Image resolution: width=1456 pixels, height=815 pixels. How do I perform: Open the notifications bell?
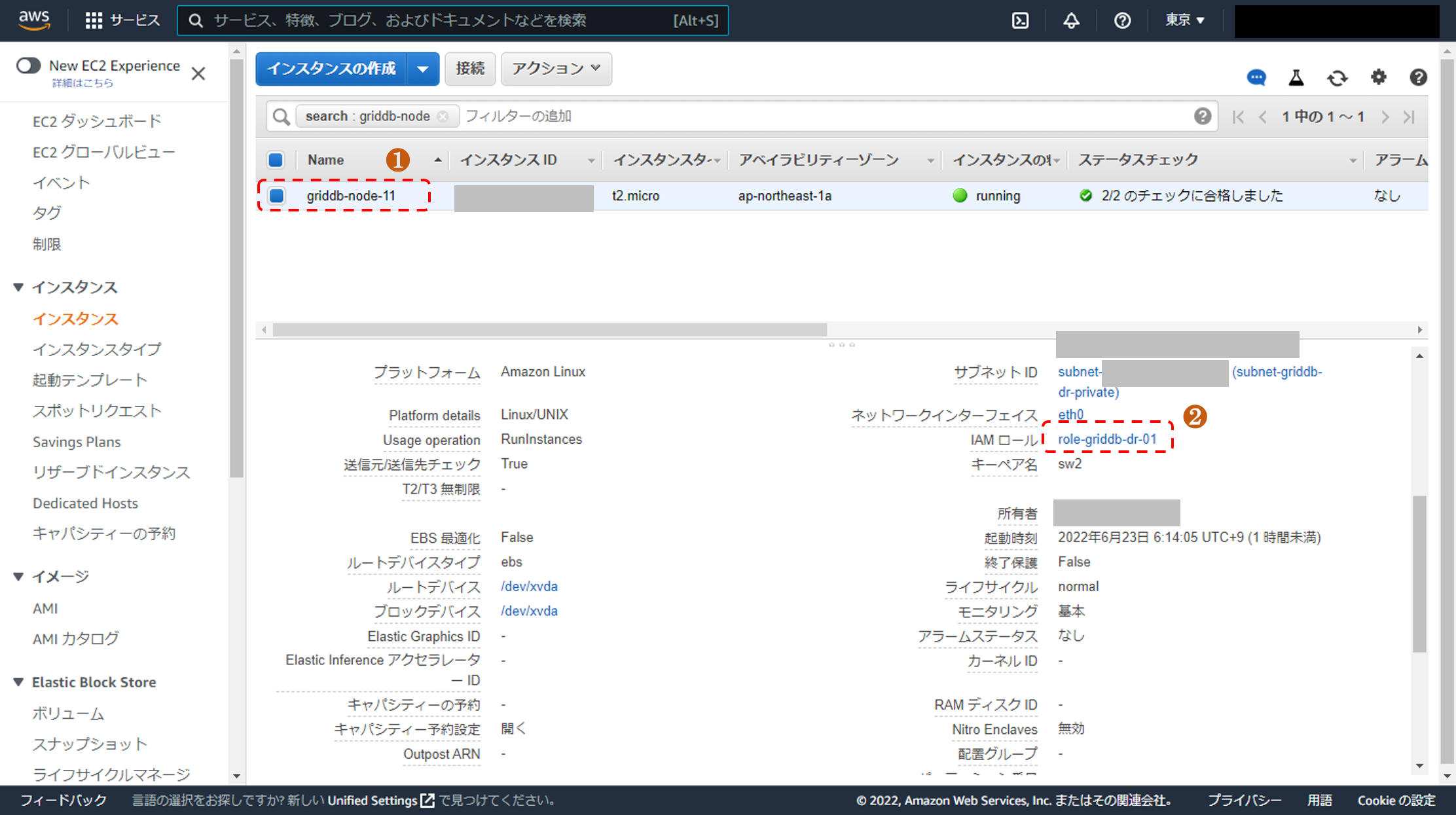[1071, 21]
